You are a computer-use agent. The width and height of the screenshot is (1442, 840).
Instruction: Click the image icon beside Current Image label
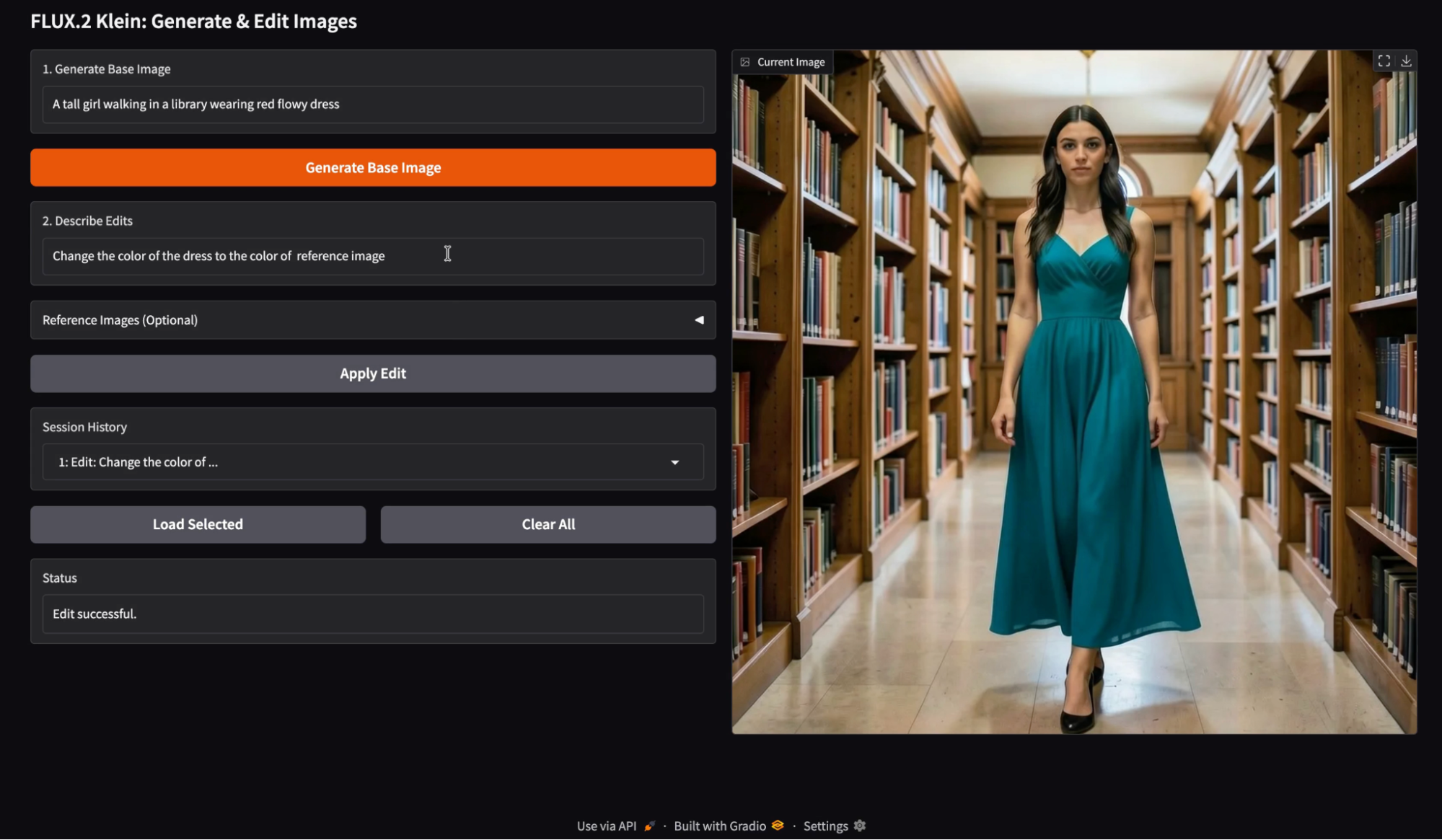coord(745,62)
